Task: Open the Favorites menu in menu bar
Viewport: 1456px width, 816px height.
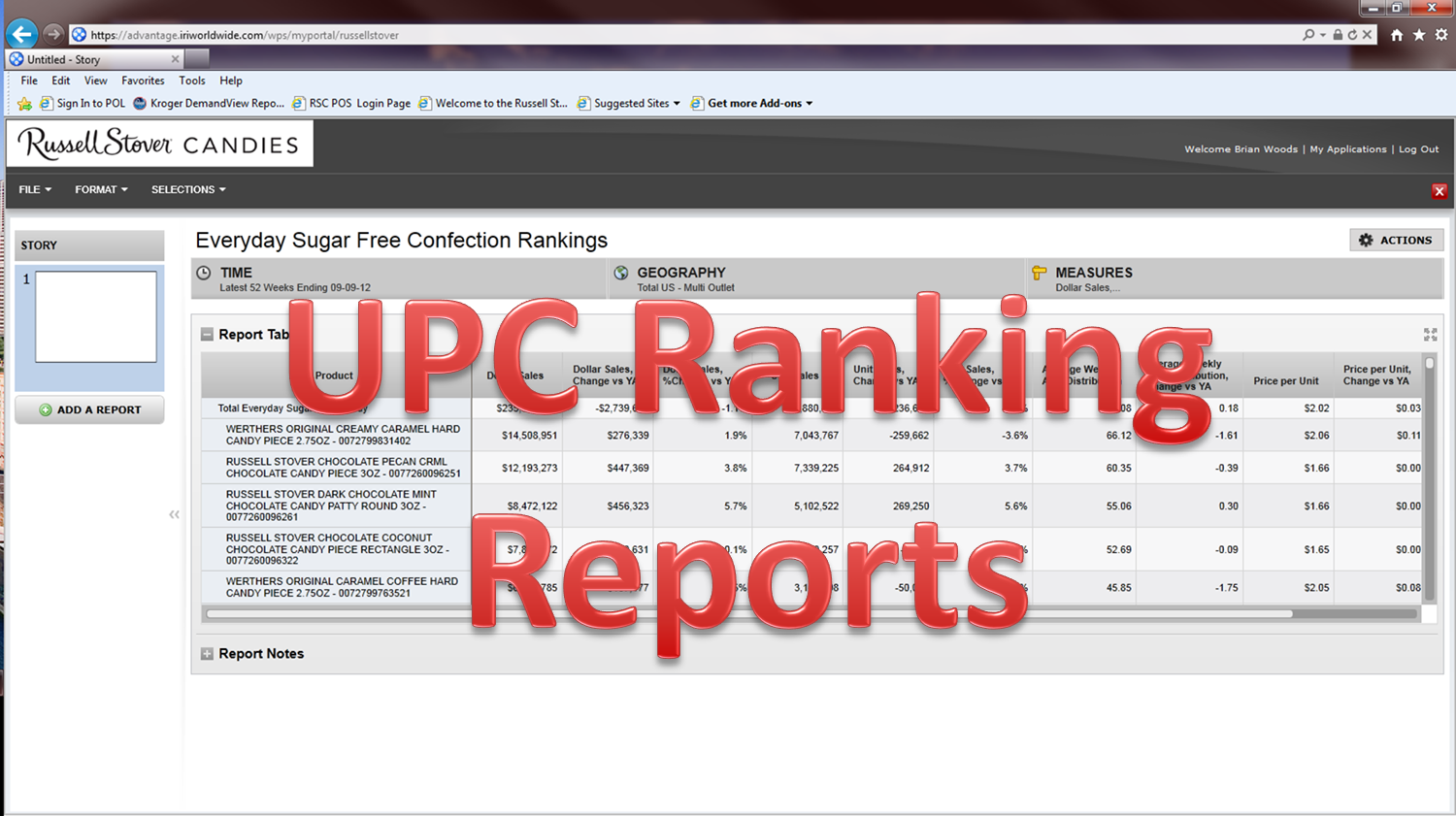Action: [x=143, y=81]
